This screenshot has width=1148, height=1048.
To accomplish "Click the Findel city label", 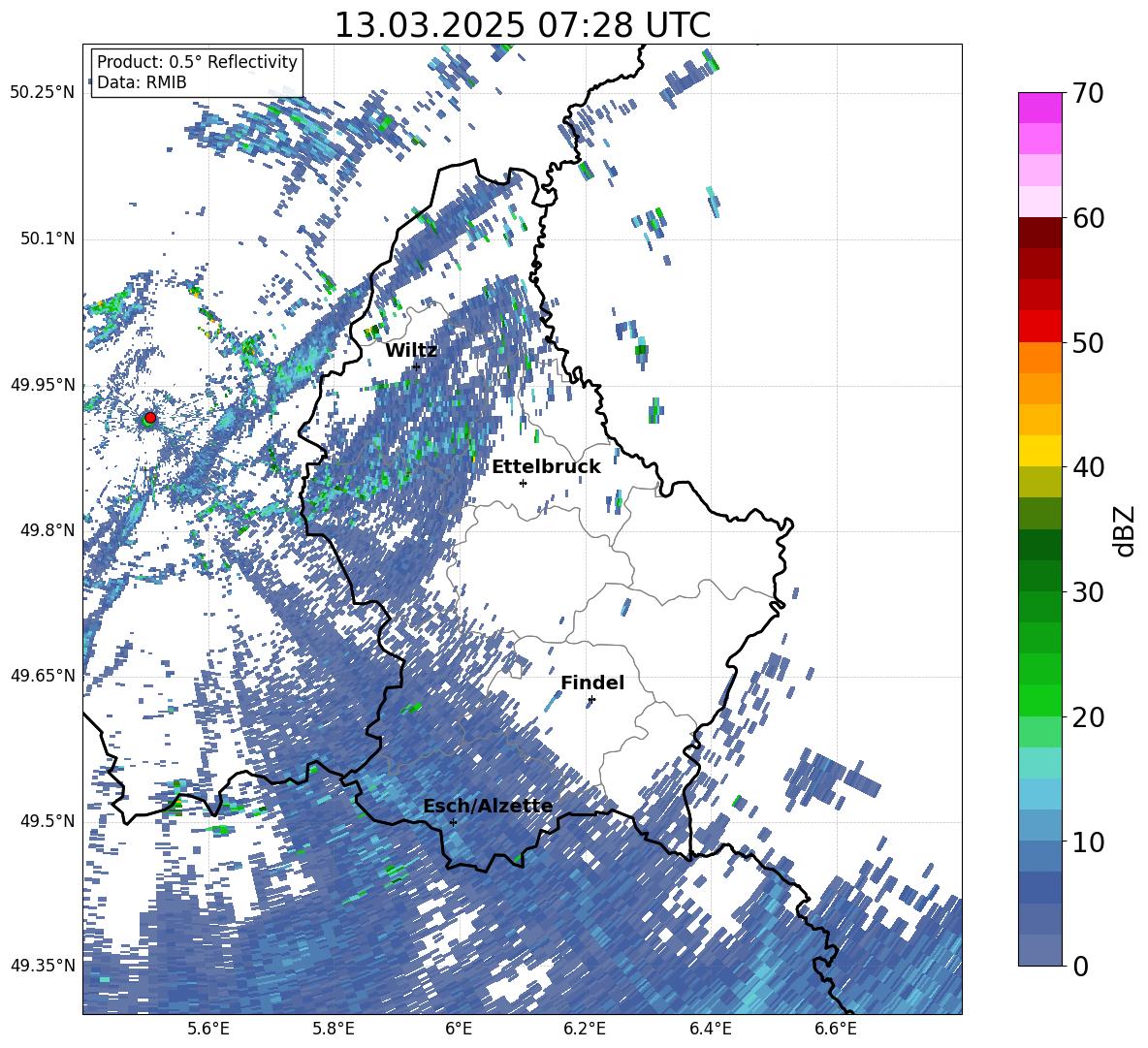I will pos(592,683).
